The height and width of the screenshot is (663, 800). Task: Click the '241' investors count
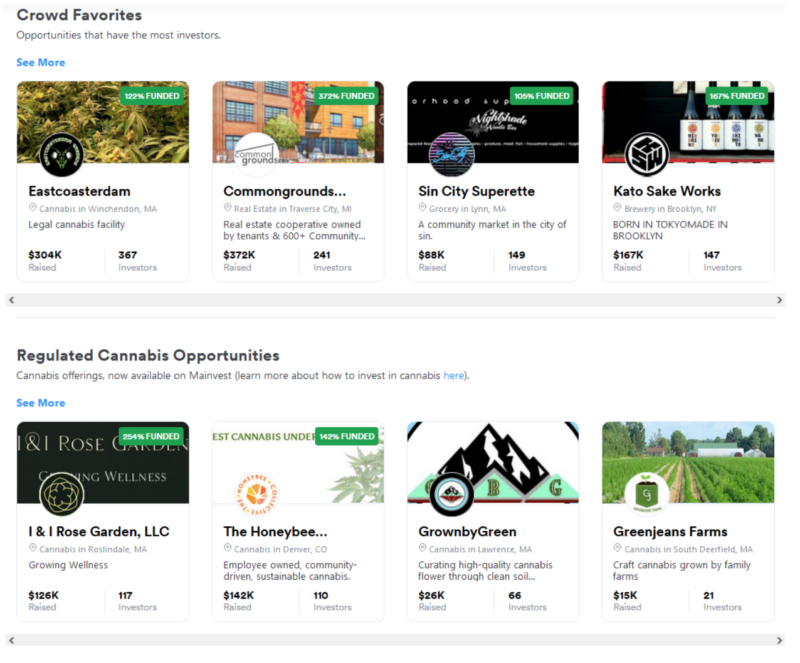point(322,255)
